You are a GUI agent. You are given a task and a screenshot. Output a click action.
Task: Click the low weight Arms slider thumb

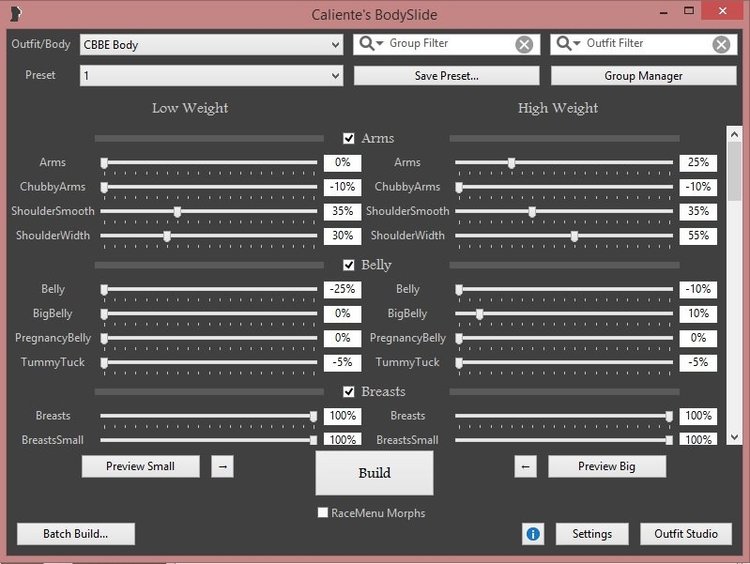[x=104, y=163]
